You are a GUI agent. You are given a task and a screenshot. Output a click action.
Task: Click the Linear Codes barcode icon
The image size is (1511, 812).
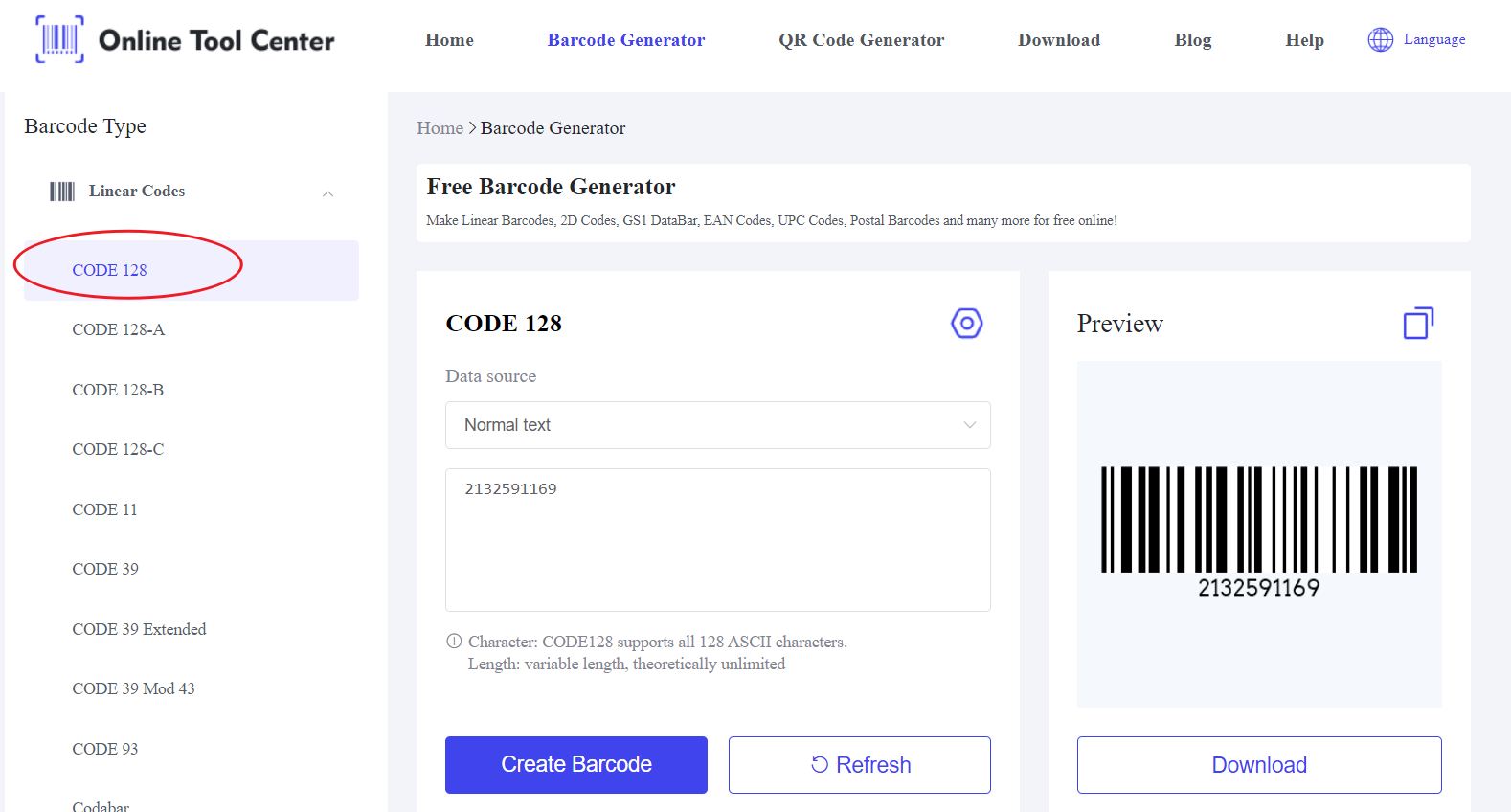tap(62, 192)
